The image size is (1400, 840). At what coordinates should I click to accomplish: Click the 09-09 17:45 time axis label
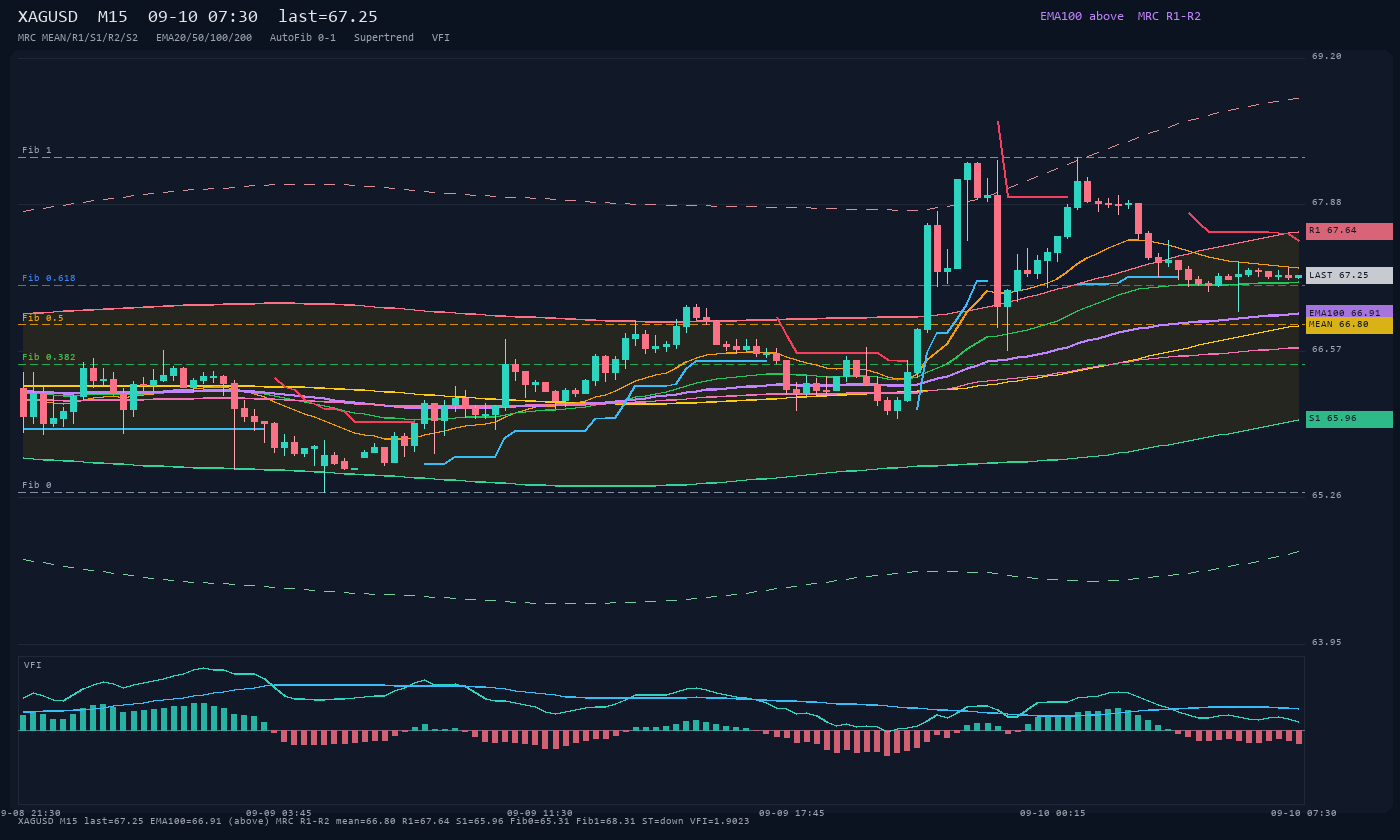pyautogui.click(x=792, y=813)
